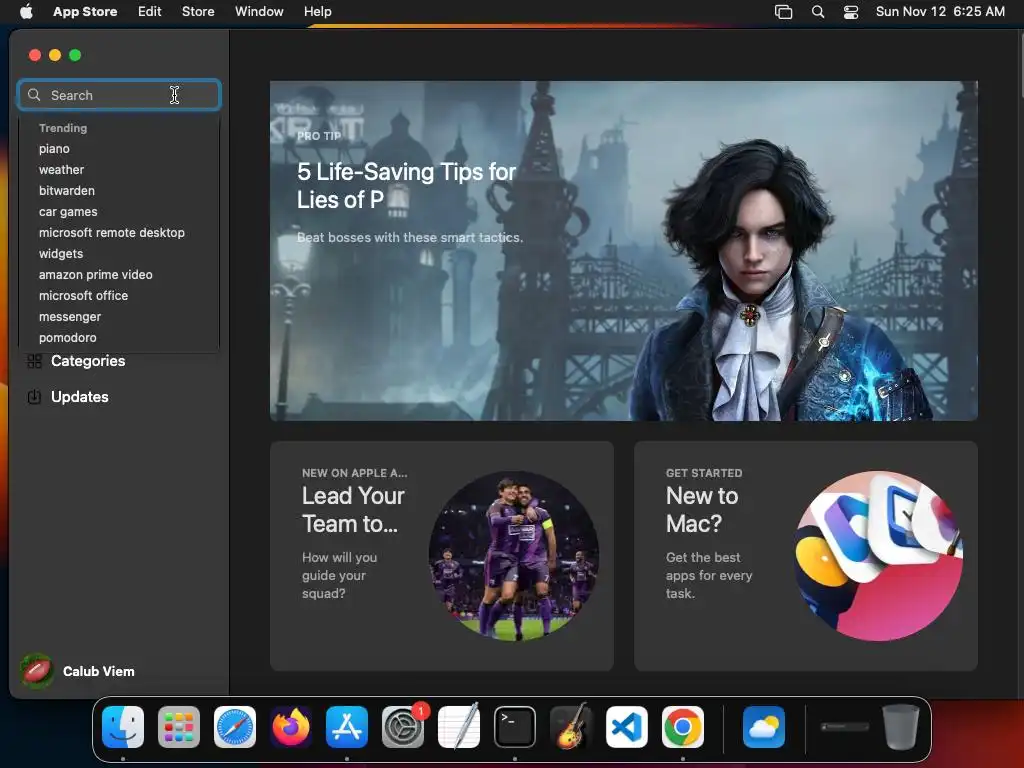
Task: Click the Categories grid icon
Action: [35, 361]
